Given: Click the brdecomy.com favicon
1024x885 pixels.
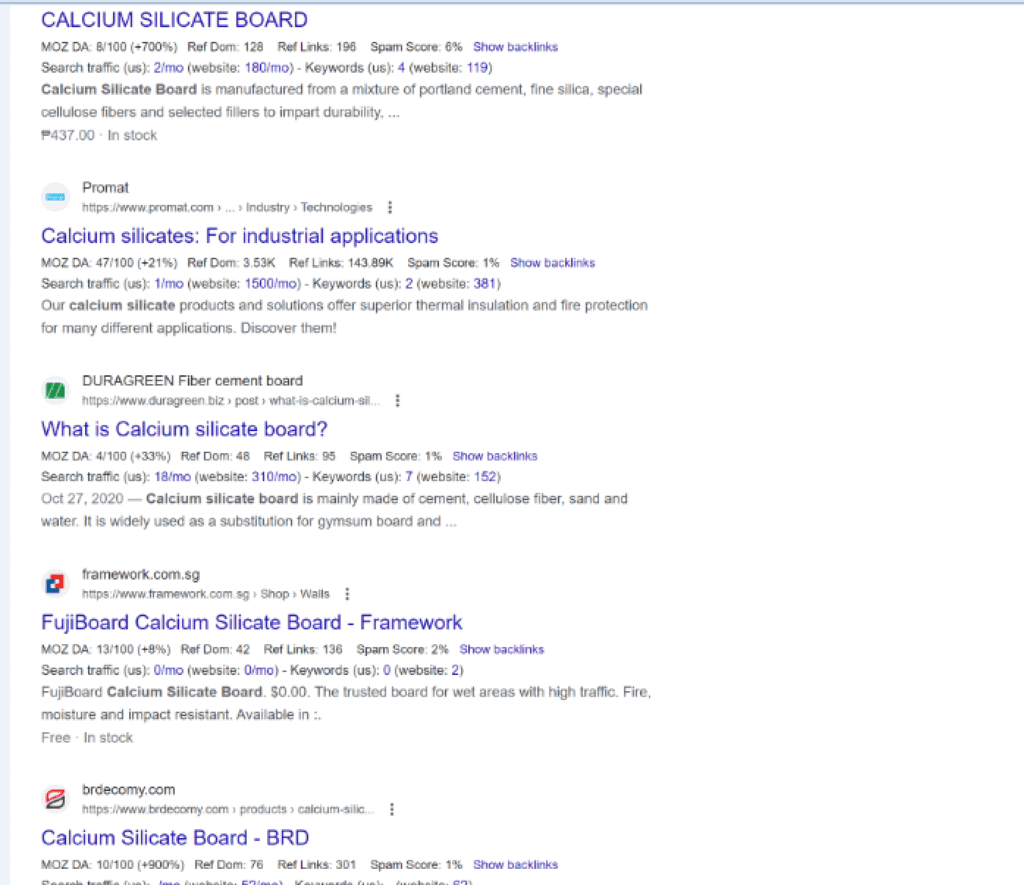Looking at the screenshot, I should click(x=56, y=799).
